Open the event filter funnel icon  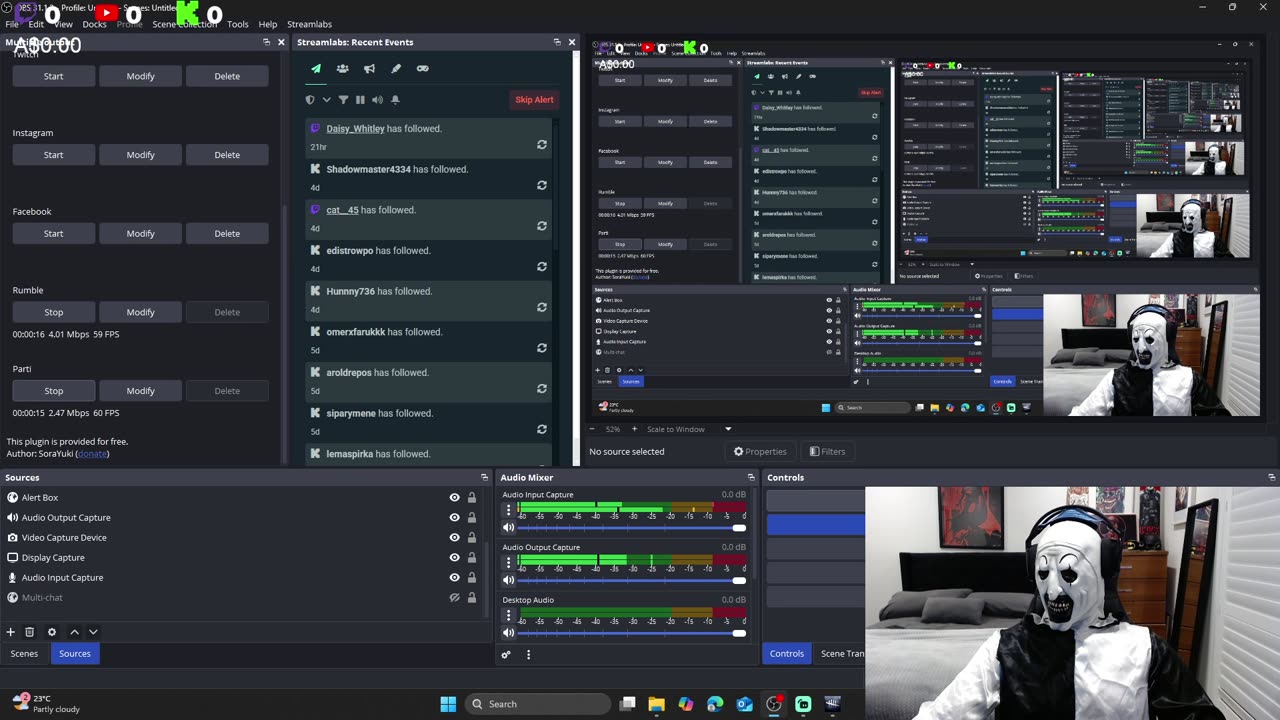coord(343,100)
